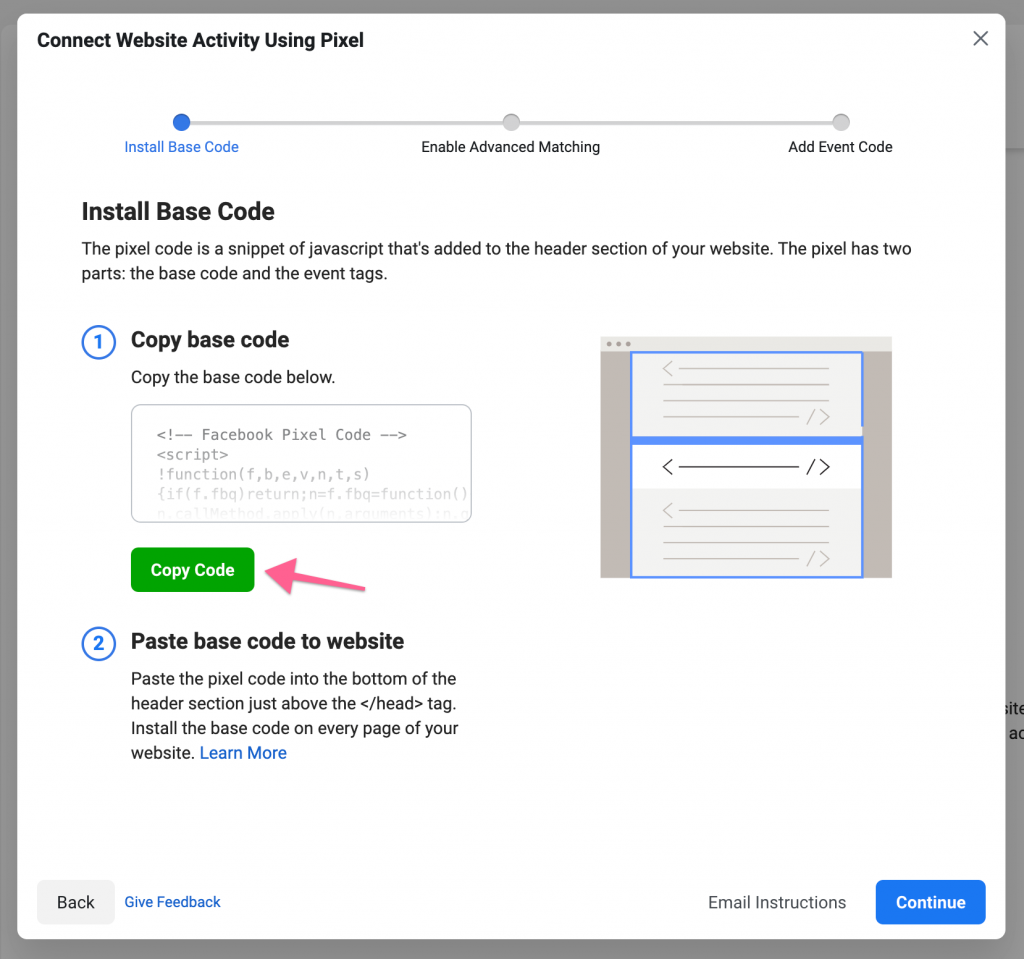Click the blue Install Base Code step dot

click(181, 122)
